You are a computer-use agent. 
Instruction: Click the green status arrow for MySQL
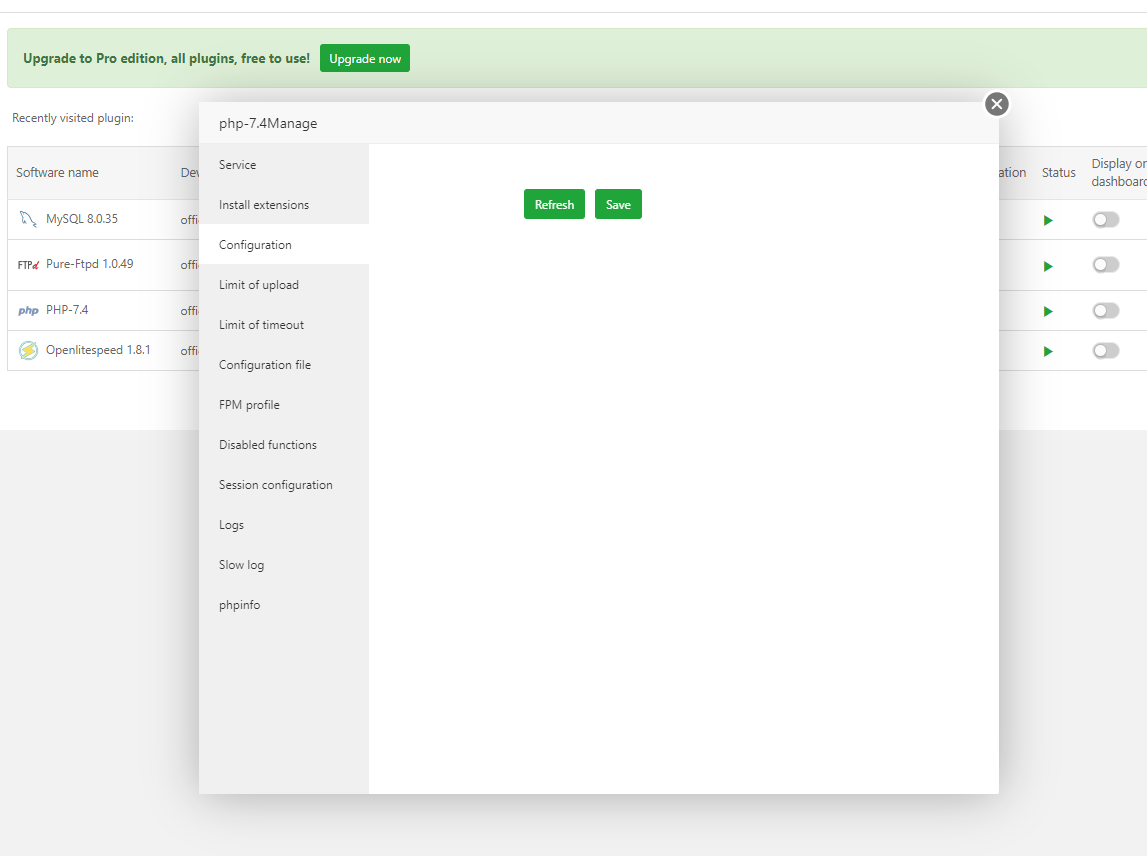pyautogui.click(x=1047, y=220)
